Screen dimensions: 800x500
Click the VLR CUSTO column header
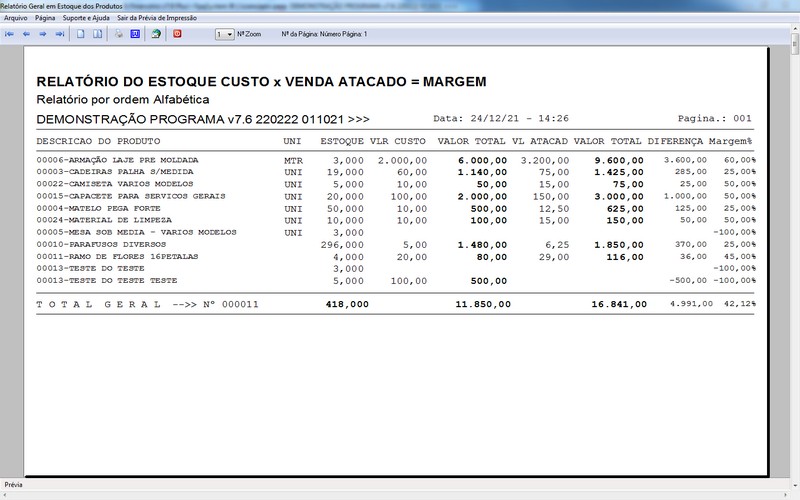[398, 141]
